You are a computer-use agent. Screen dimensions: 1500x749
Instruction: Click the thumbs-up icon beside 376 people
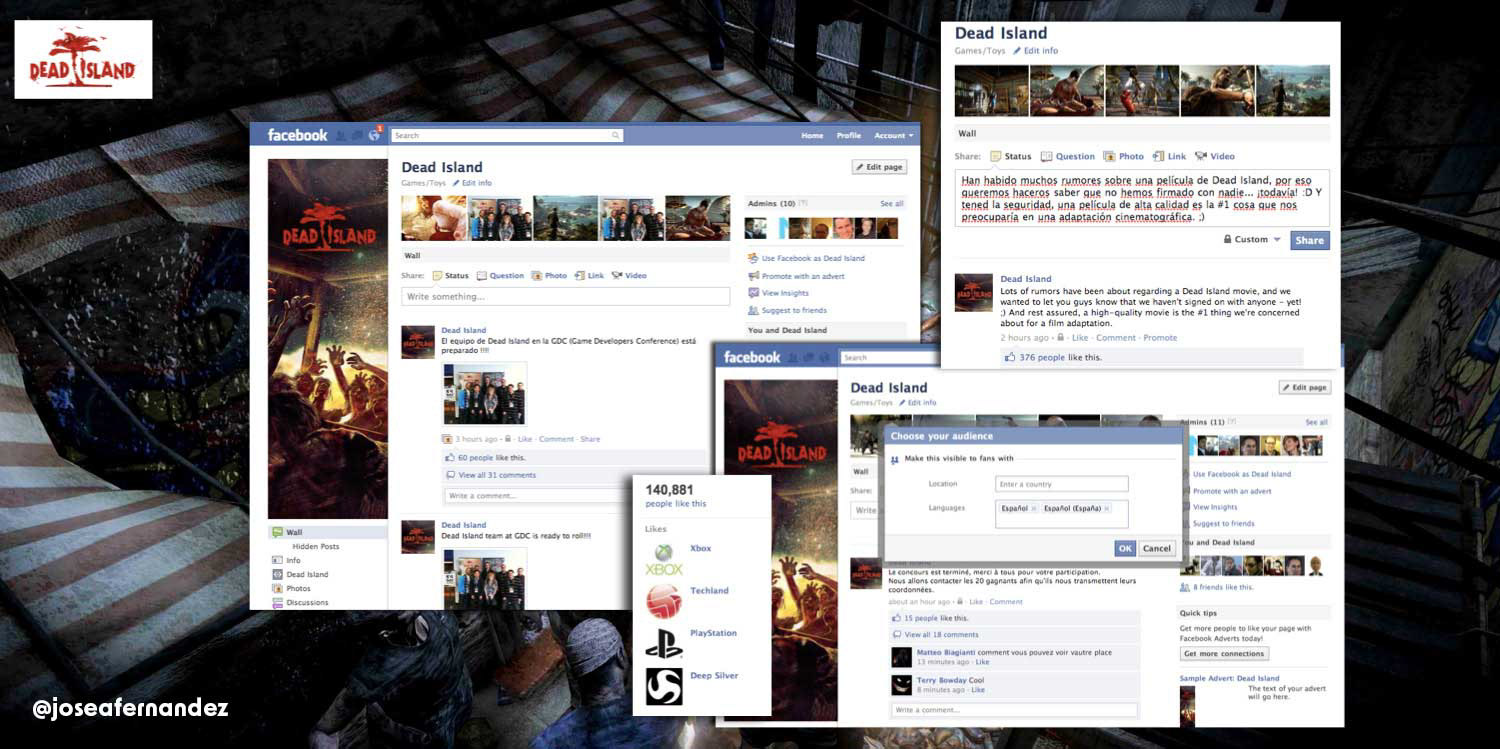[1010, 357]
